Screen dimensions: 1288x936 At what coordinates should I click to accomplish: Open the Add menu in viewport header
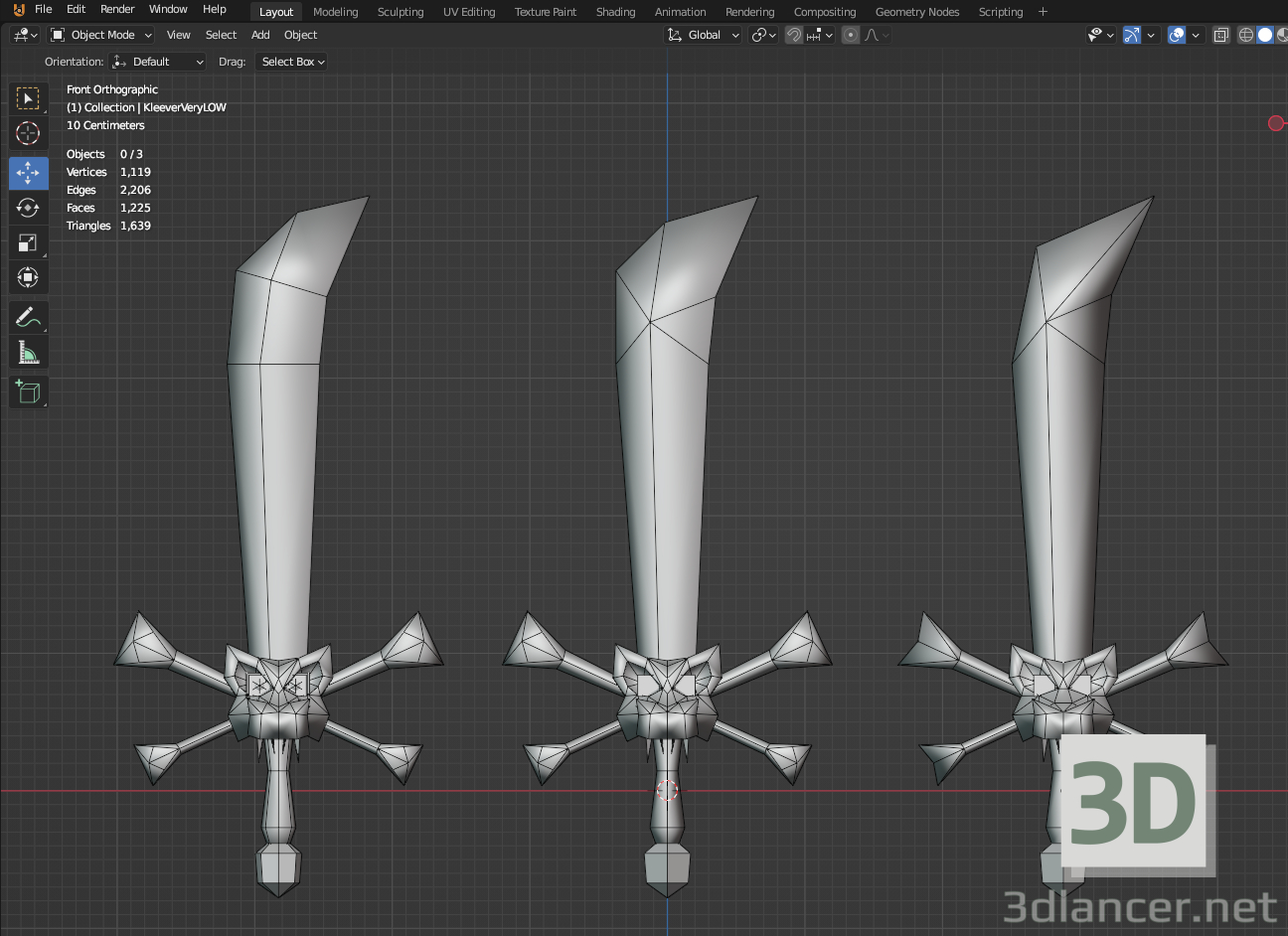tap(260, 35)
